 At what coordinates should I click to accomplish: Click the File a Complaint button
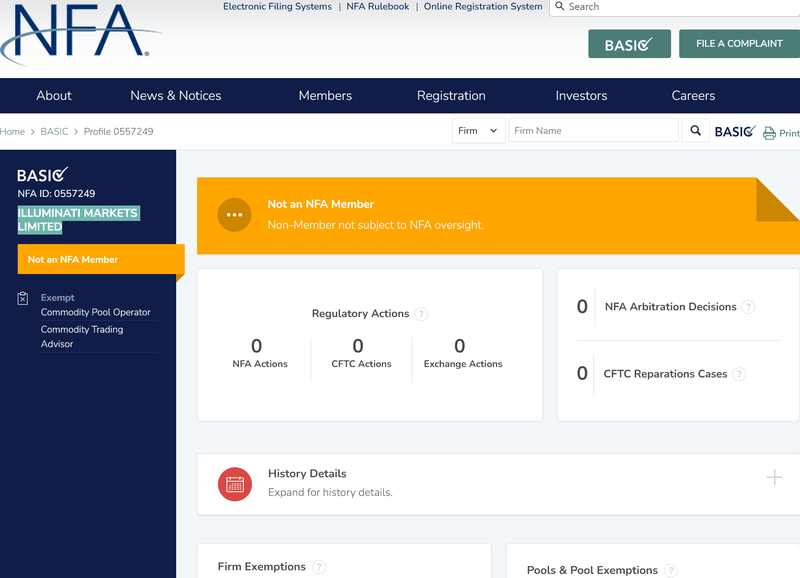tap(739, 44)
